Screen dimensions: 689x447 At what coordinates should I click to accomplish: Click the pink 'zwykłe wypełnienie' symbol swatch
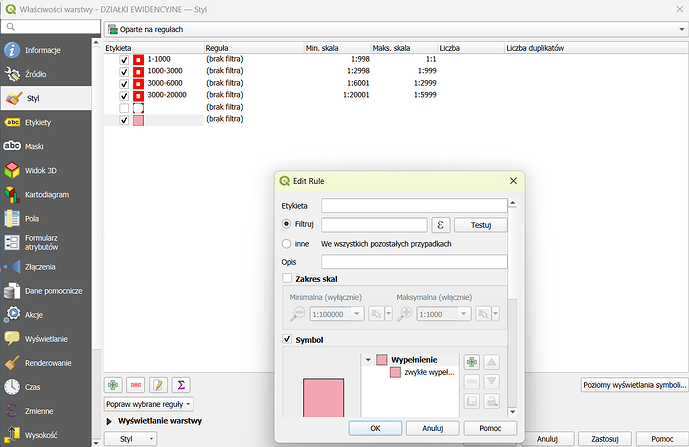pos(396,371)
